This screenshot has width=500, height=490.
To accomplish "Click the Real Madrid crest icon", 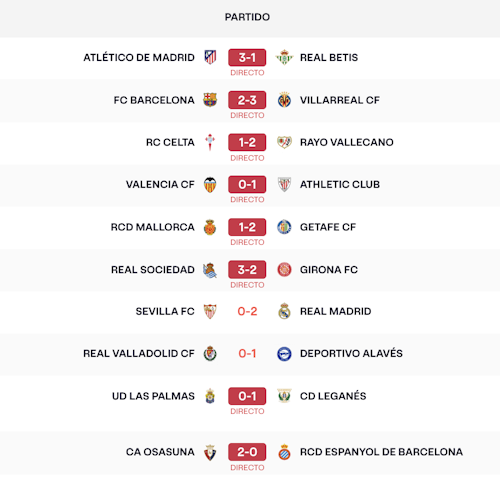I will tap(284, 311).
